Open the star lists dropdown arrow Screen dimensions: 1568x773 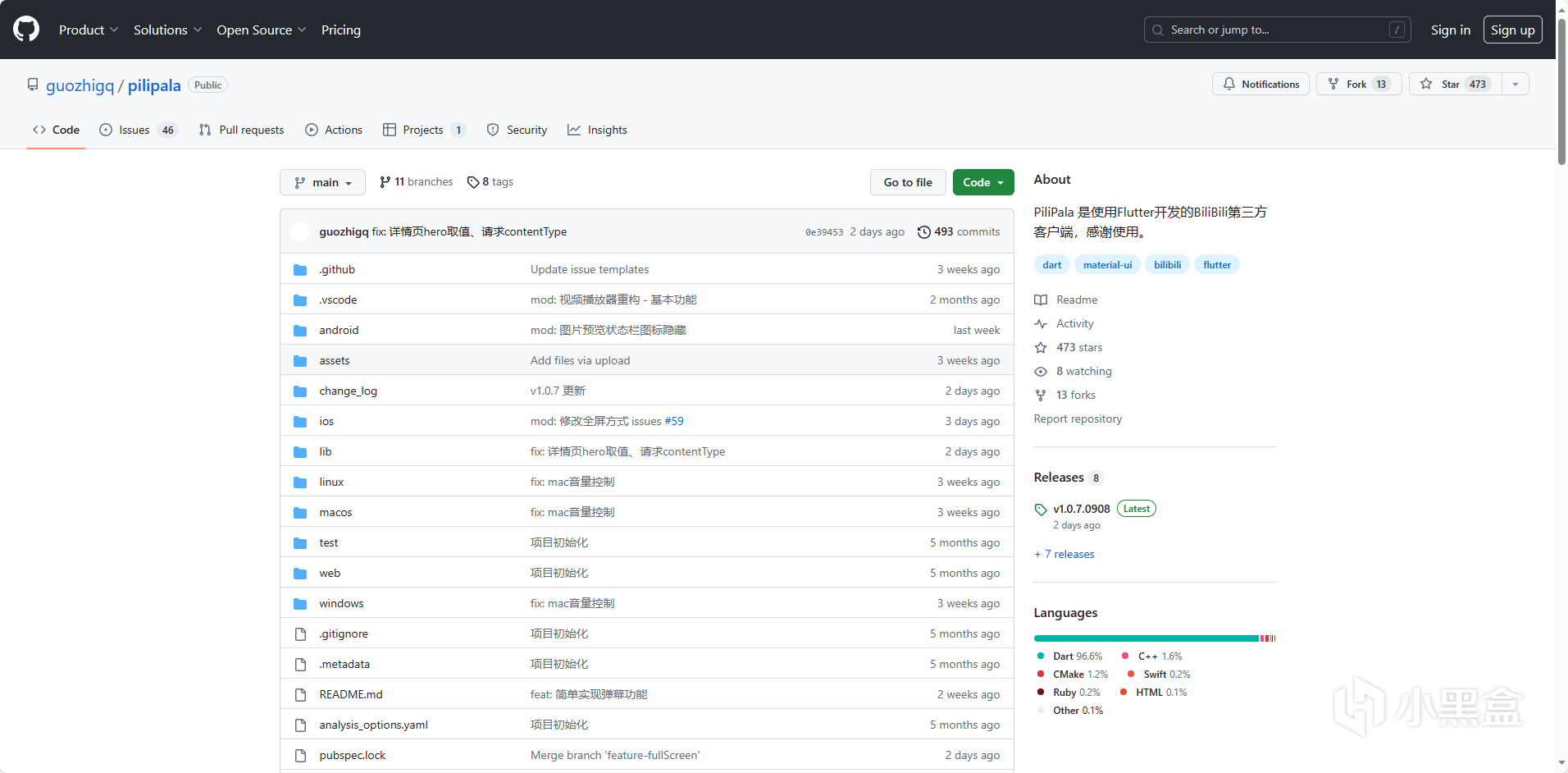pos(1516,84)
